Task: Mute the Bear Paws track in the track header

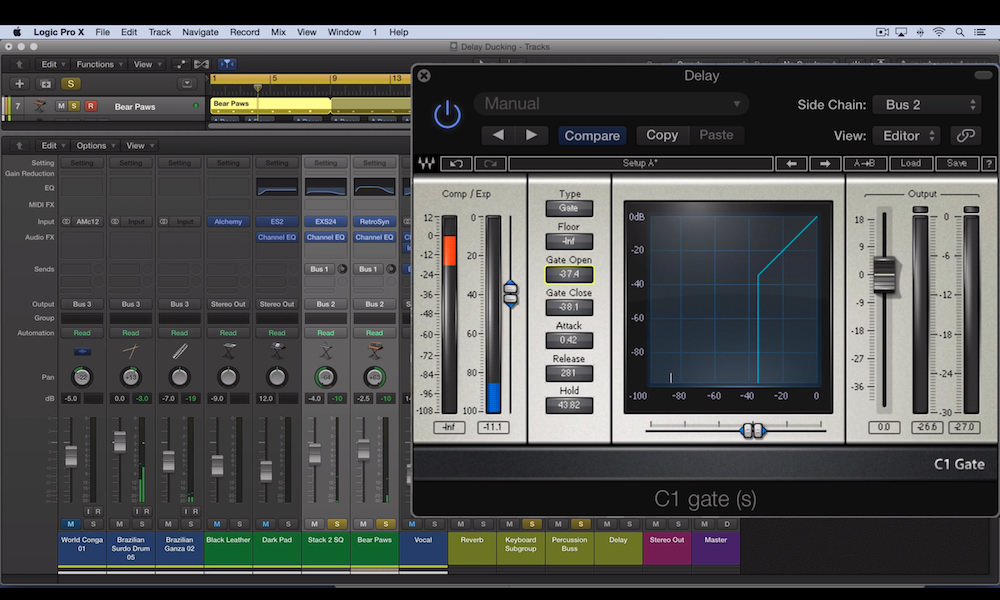Action: [61, 106]
